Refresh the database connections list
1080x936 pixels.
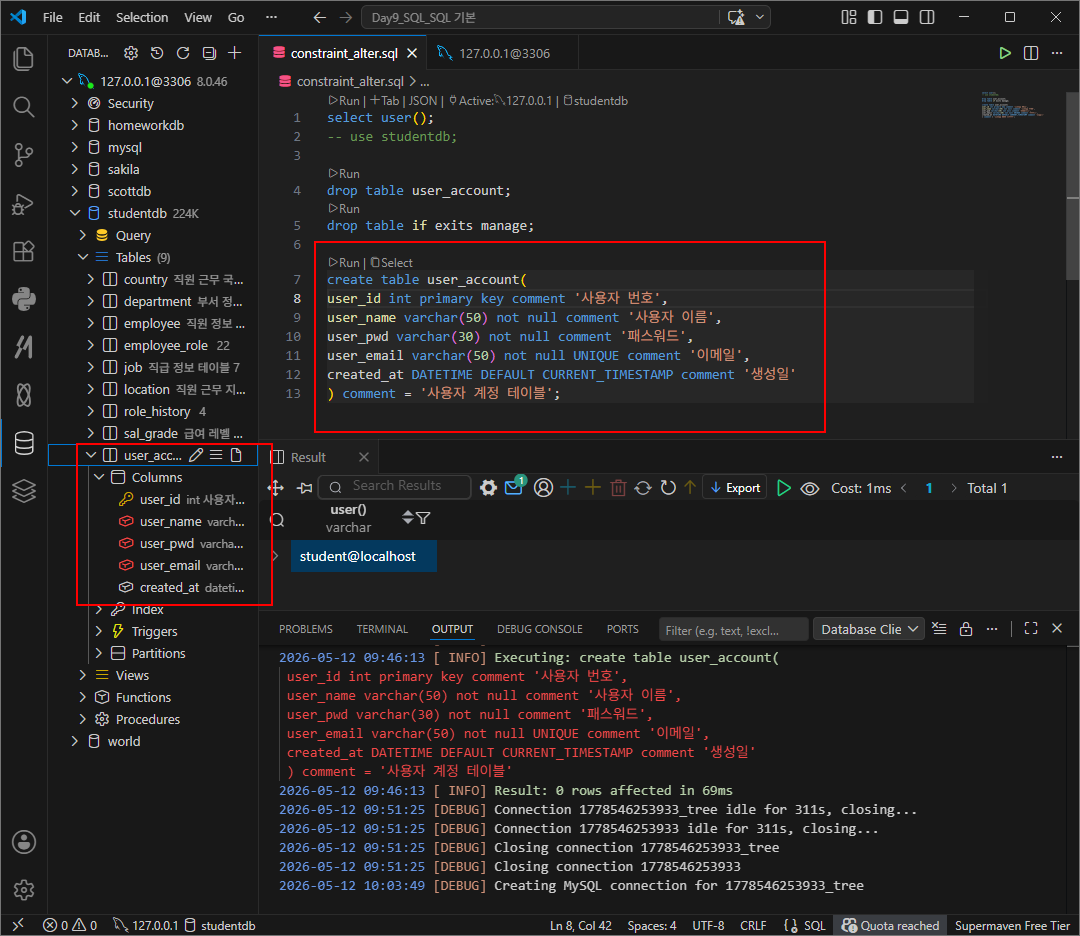pyautogui.click(x=183, y=53)
